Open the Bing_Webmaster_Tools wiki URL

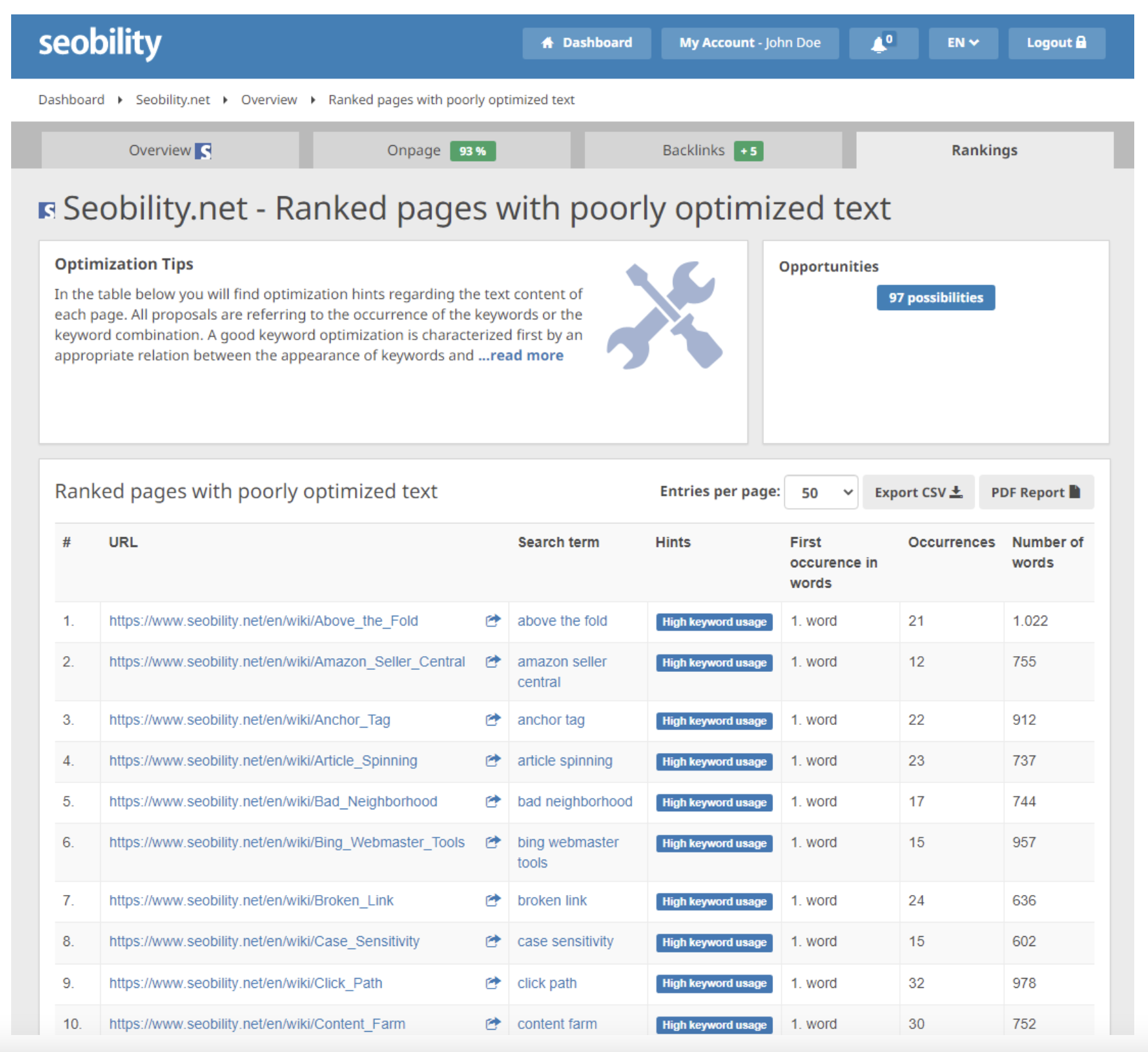click(x=287, y=843)
